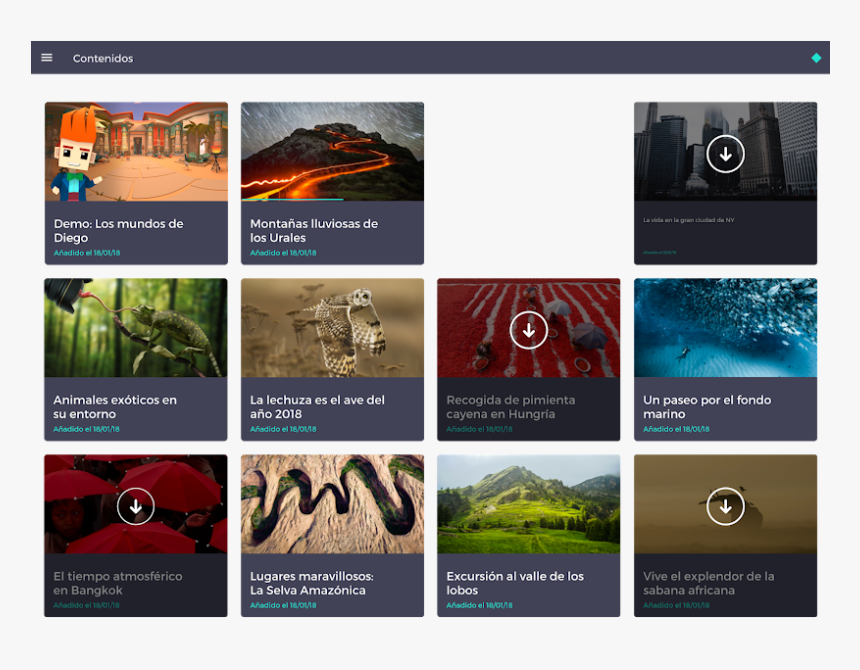Download Recogida de pimienta cayena content
The width and height of the screenshot is (860, 670).
point(529,330)
